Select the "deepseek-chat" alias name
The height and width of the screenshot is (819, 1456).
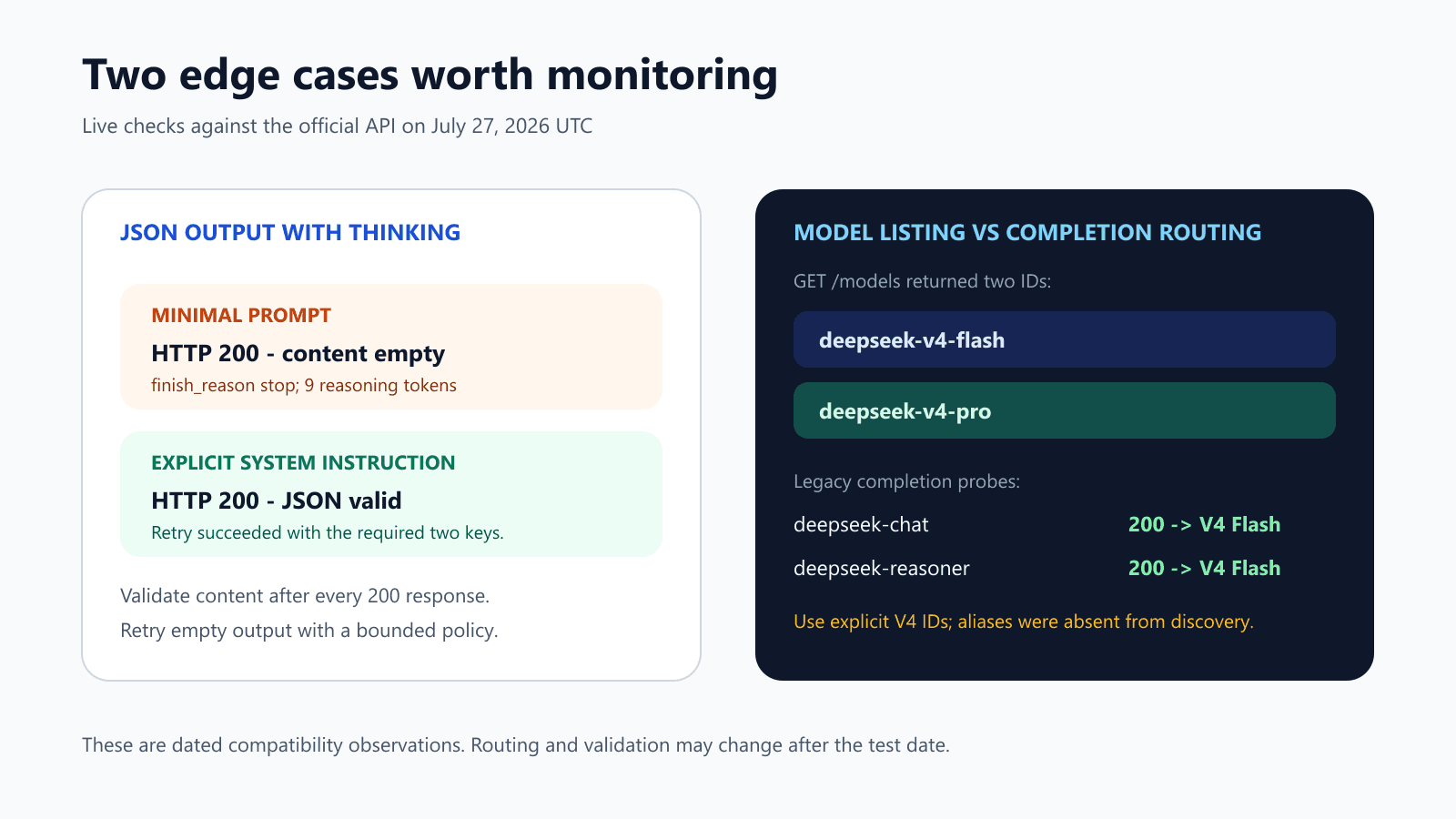click(861, 525)
